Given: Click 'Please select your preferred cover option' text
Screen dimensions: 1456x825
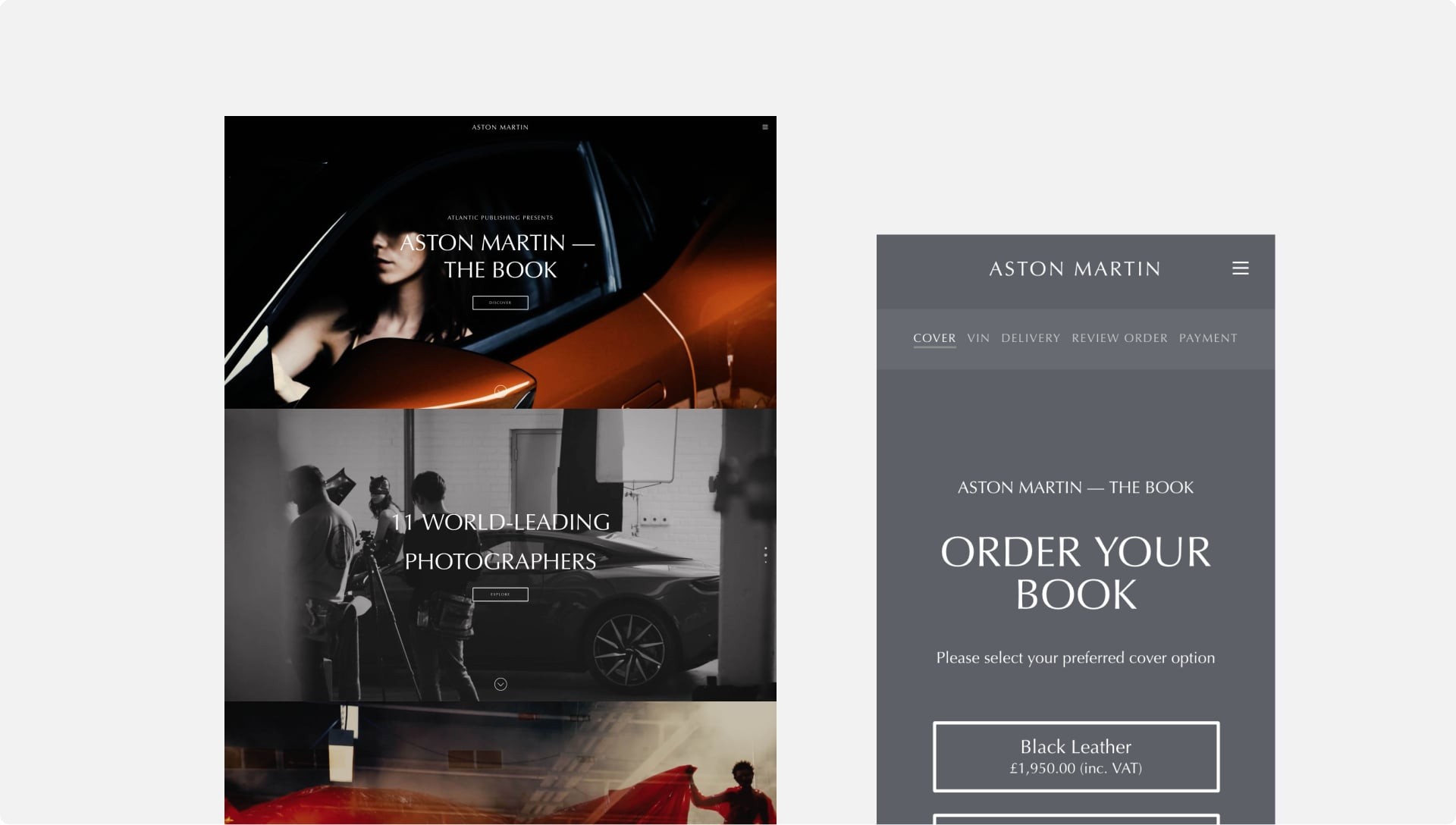Looking at the screenshot, I should [x=1075, y=658].
